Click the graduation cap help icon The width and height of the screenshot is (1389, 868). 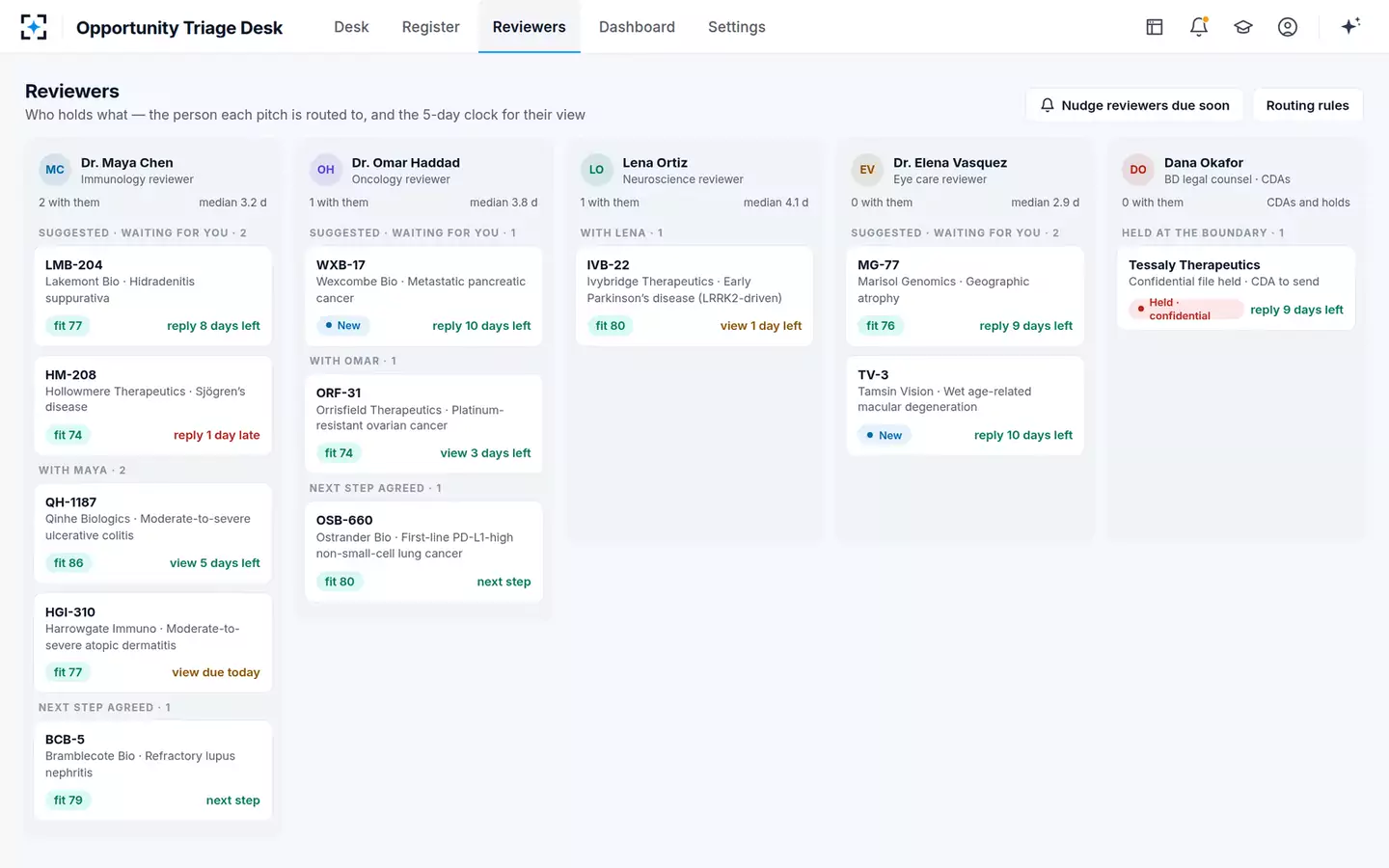tap(1242, 27)
